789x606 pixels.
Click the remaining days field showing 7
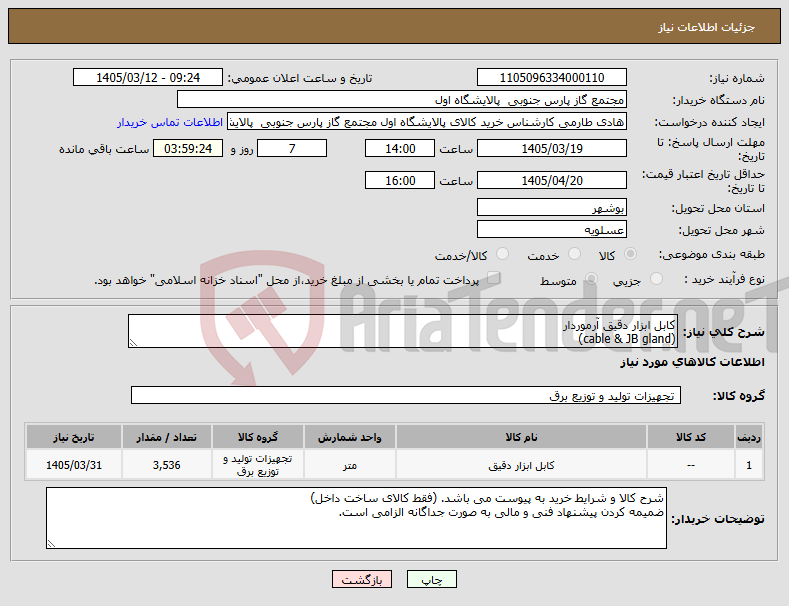coord(292,148)
